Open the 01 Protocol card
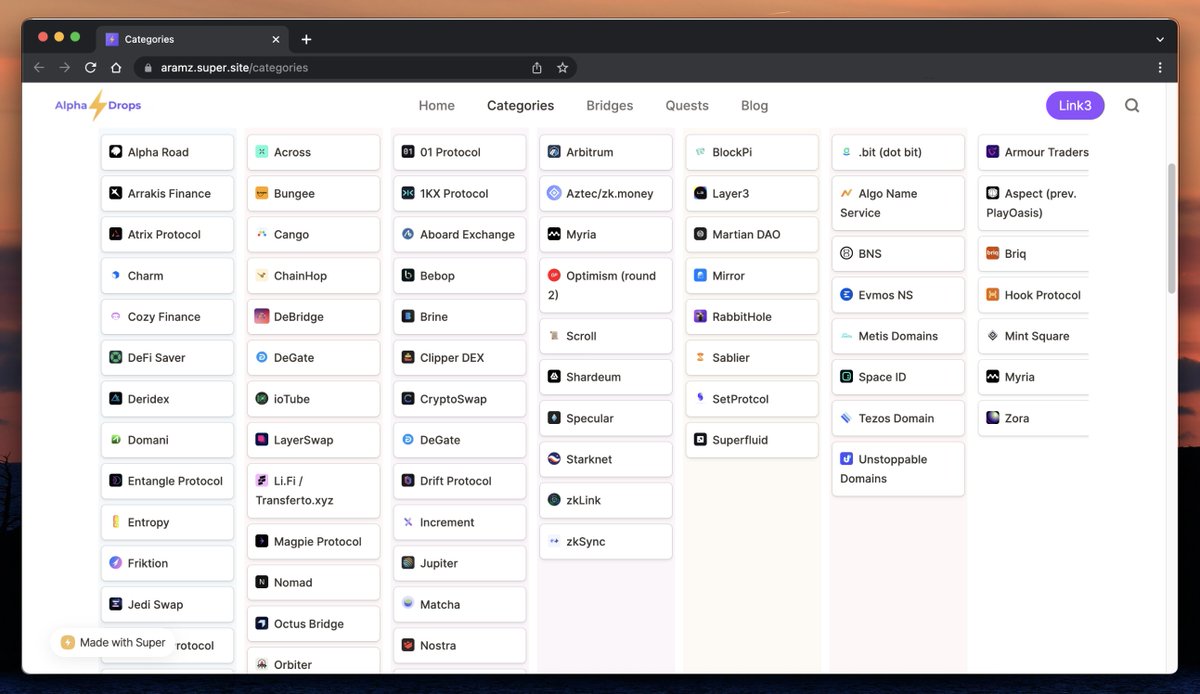The width and height of the screenshot is (1200, 694). tap(459, 152)
